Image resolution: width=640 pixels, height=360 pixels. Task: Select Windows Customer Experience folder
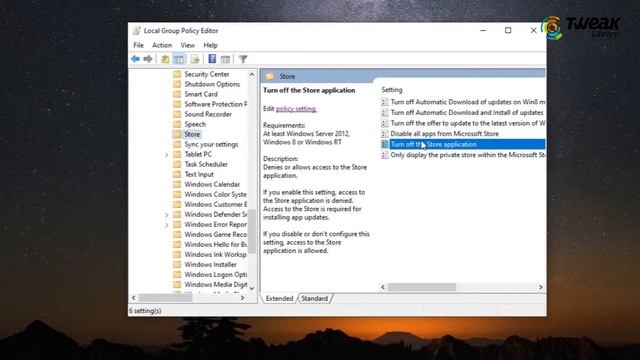point(216,204)
